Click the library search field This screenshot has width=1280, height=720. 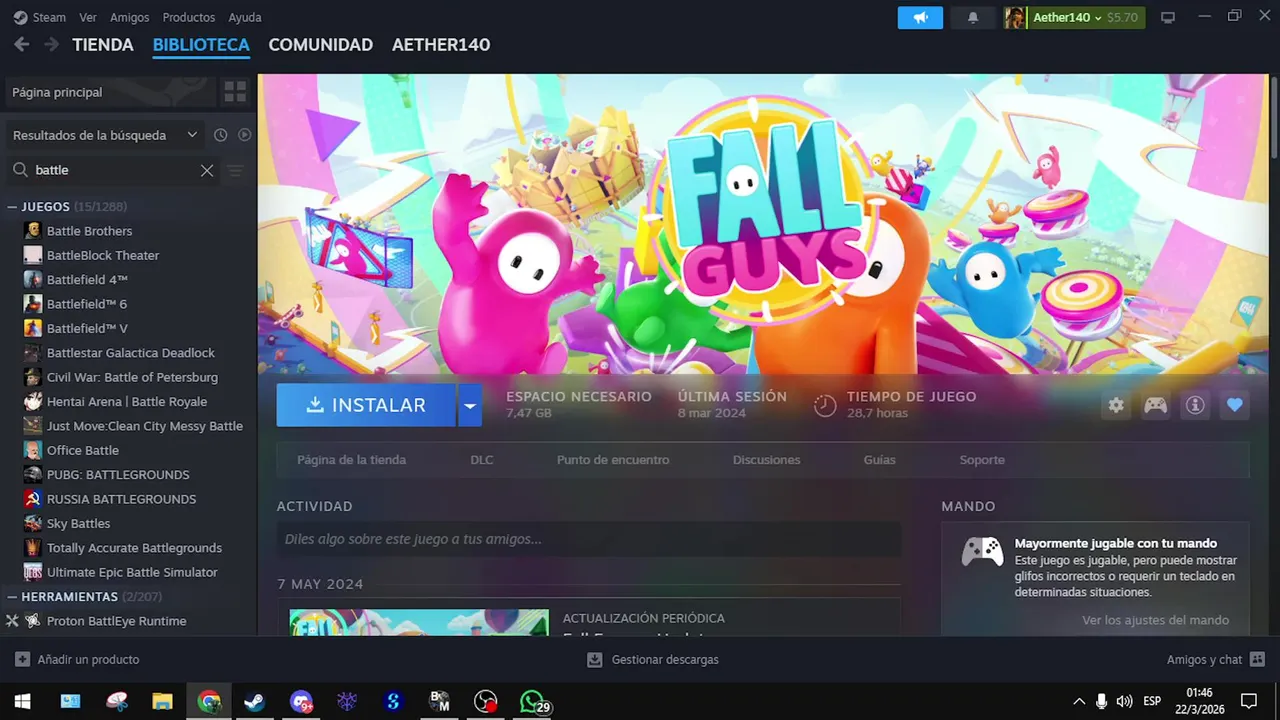(x=112, y=170)
